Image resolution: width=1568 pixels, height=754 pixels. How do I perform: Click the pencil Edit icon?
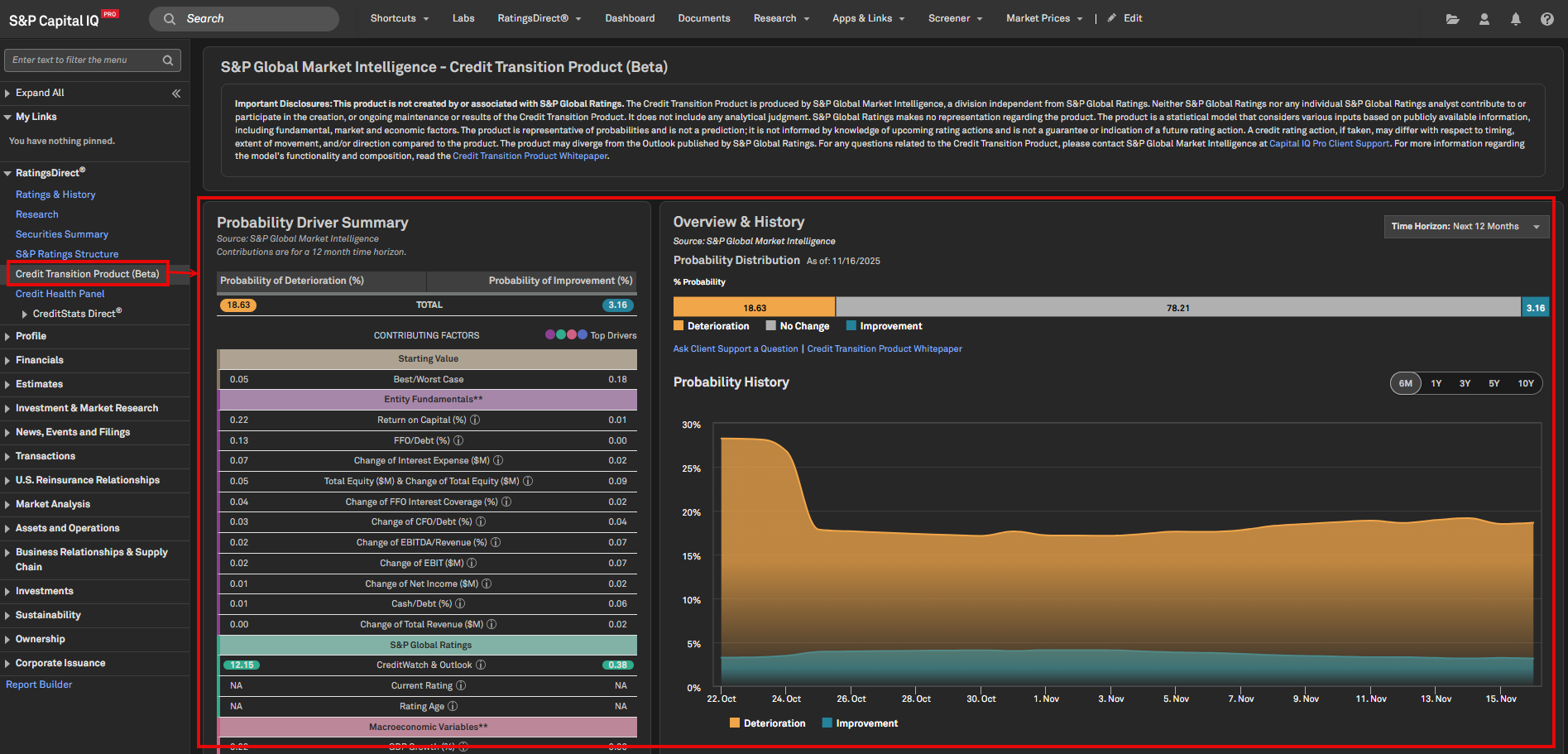click(1112, 18)
